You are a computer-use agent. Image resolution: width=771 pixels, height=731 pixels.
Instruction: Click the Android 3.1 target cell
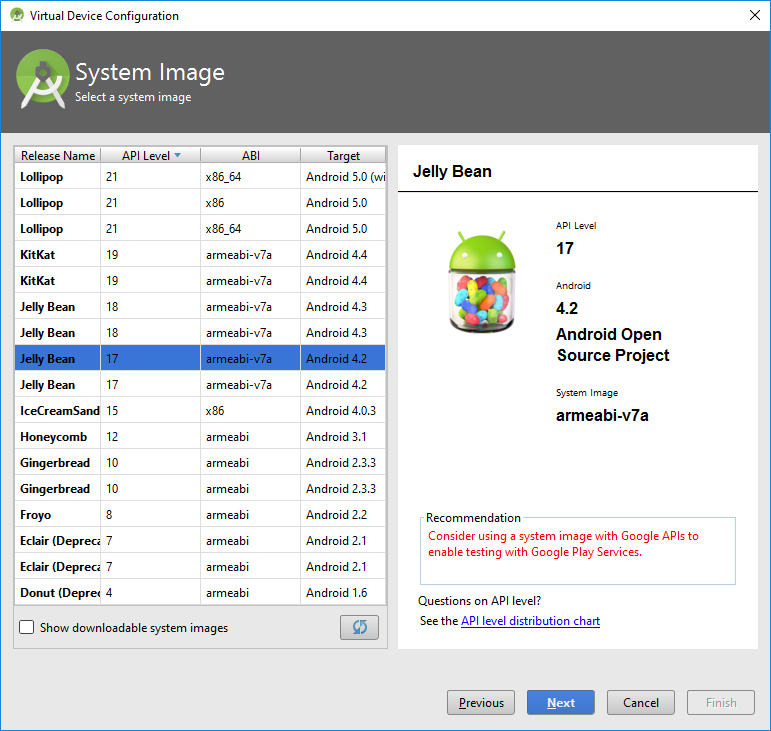343,437
